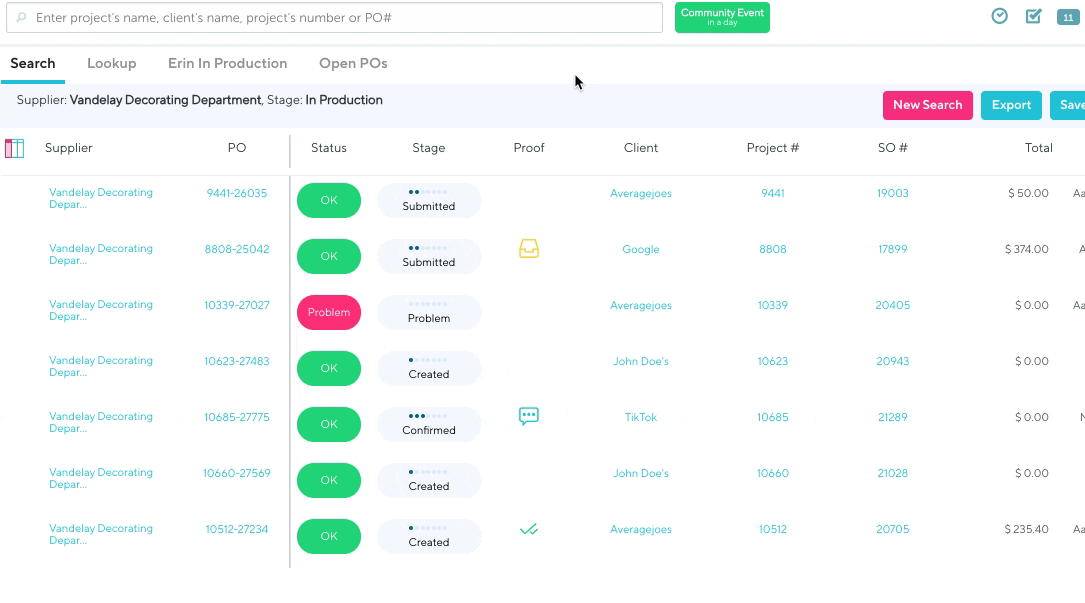Image resolution: width=1085 pixels, height=603 pixels.
Task: Click the green double-check proof icon
Action: tap(529, 530)
